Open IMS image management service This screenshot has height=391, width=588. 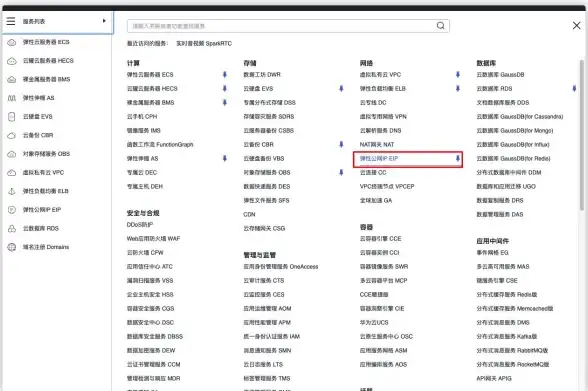(144, 130)
